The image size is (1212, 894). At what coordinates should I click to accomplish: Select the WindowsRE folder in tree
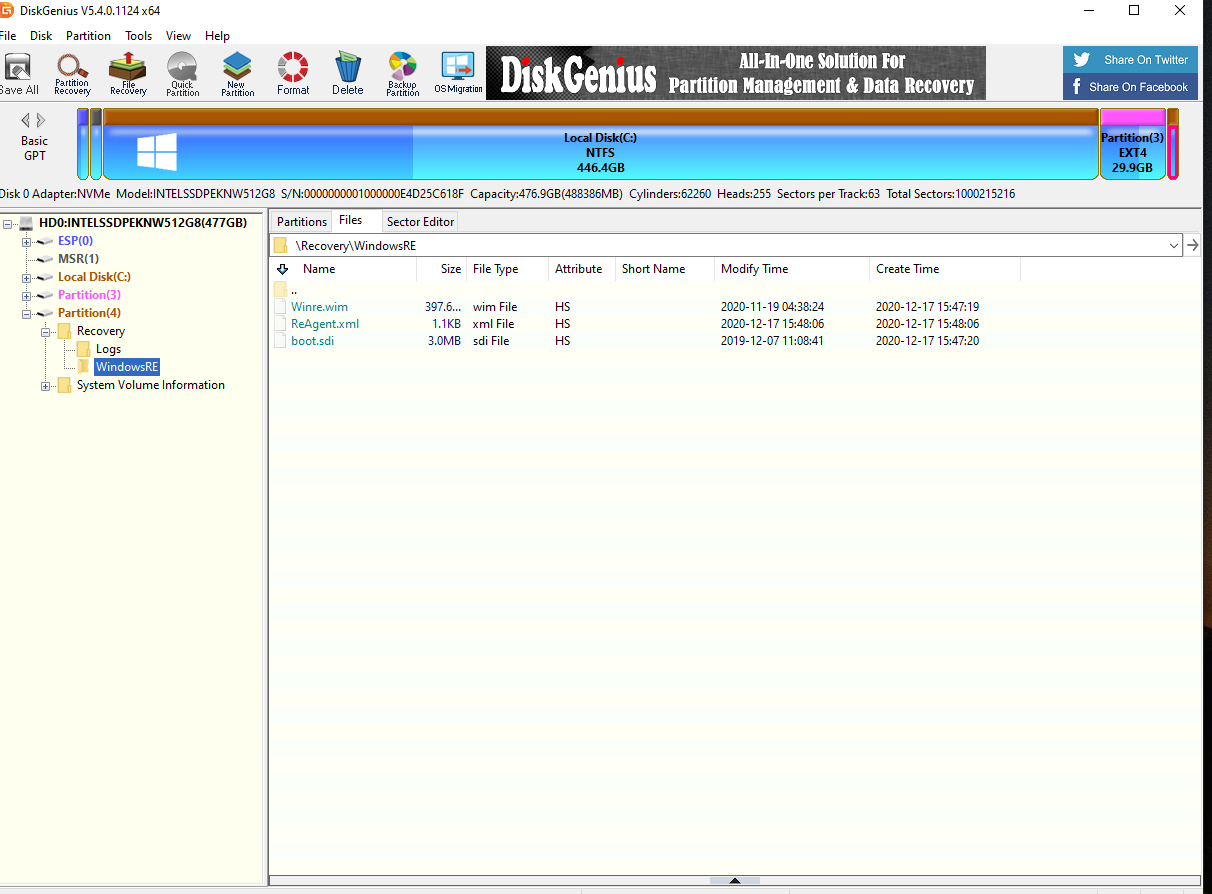tap(127, 367)
